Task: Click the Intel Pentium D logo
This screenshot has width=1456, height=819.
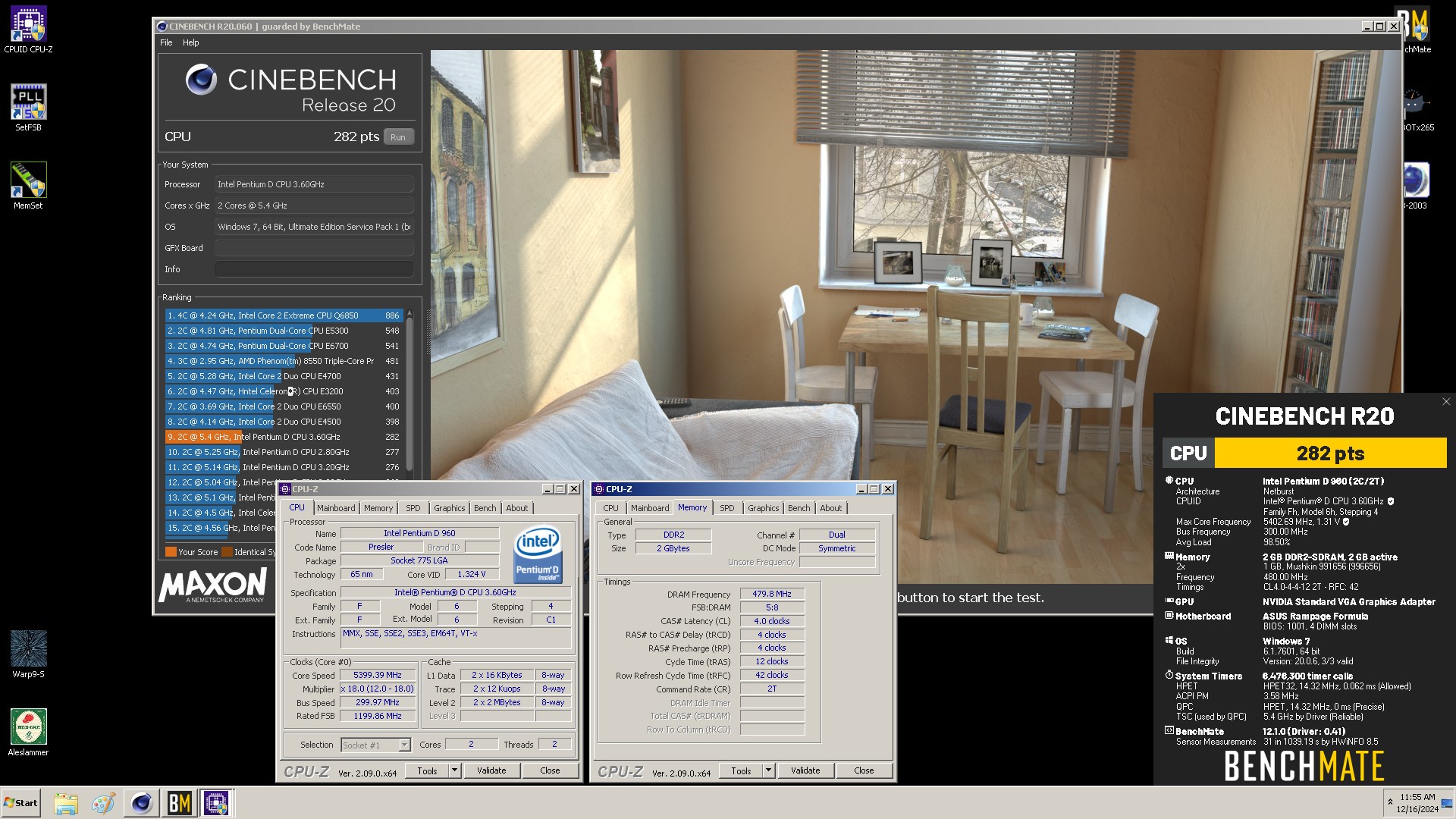Action: coord(538,554)
